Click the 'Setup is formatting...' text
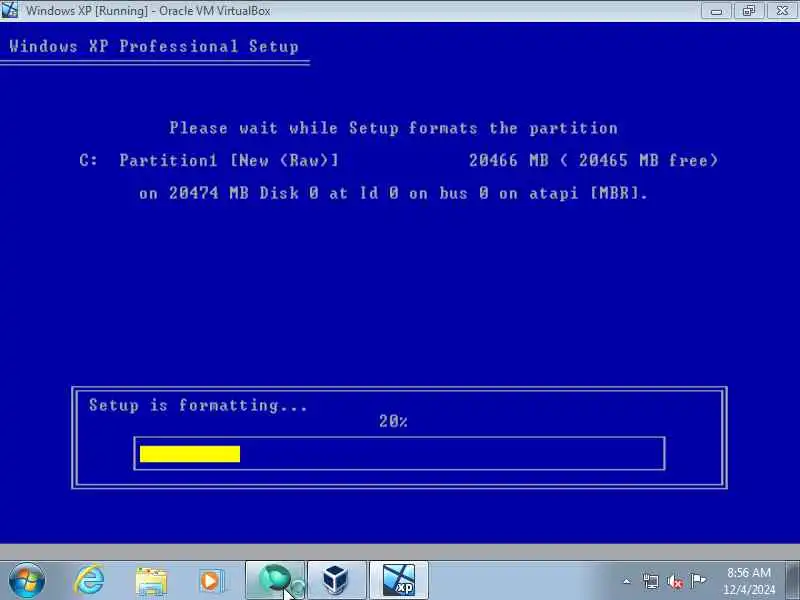The image size is (800, 600). 198,406
